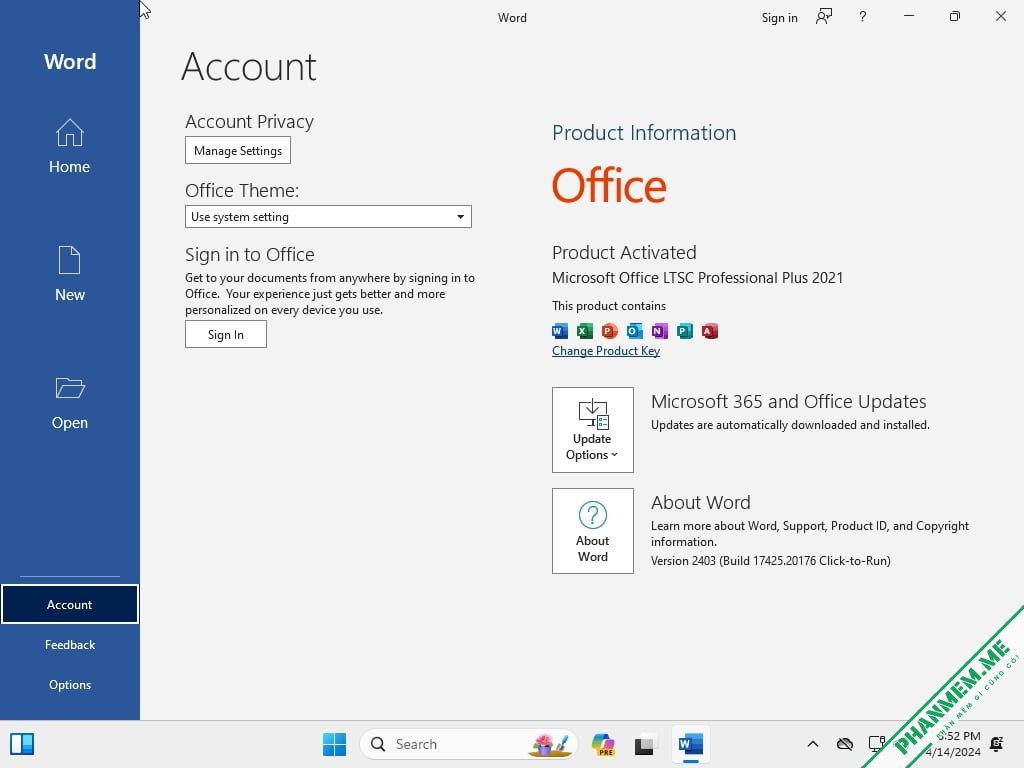Click the cloud sync-off tray icon
The height and width of the screenshot is (768, 1024).
[x=844, y=744]
